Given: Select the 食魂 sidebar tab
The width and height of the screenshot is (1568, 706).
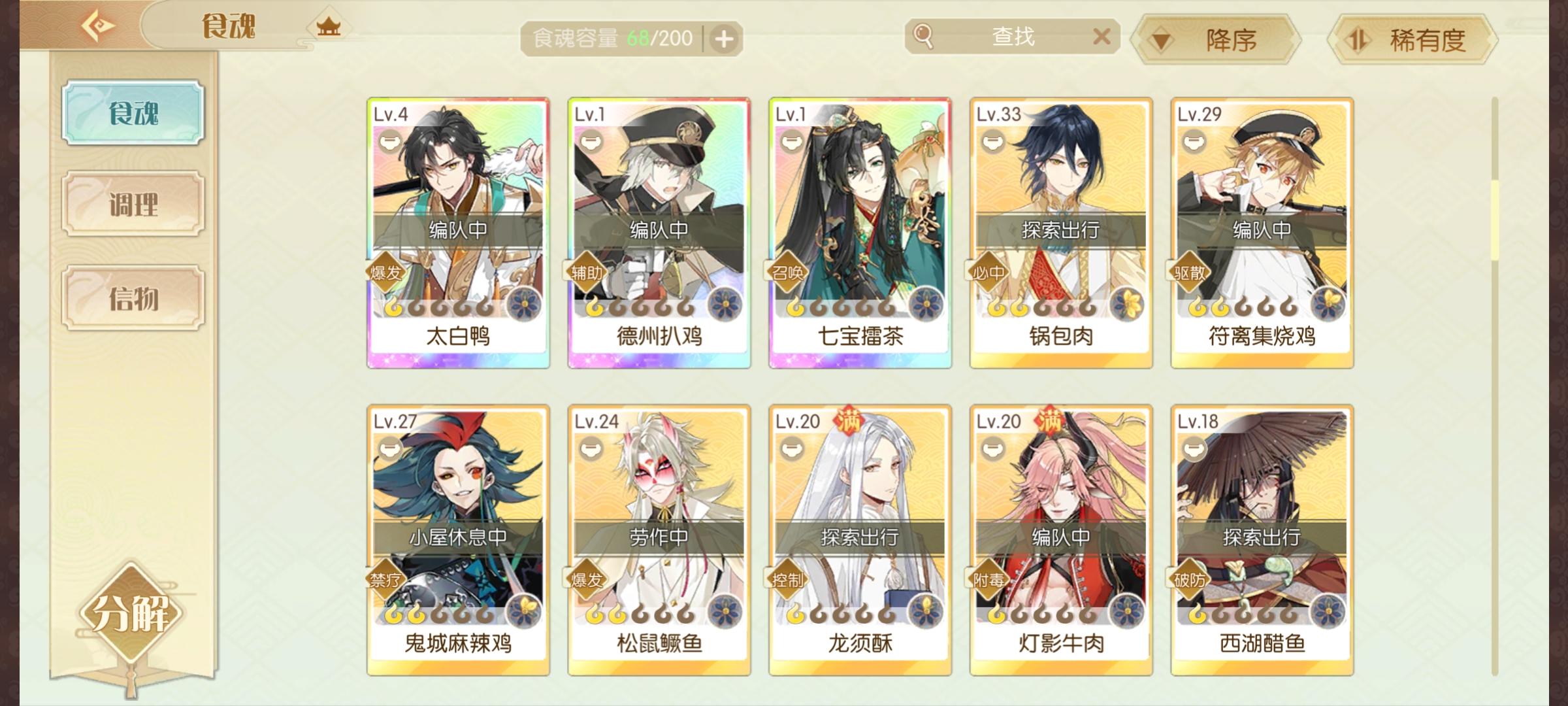Looking at the screenshot, I should click(x=133, y=112).
